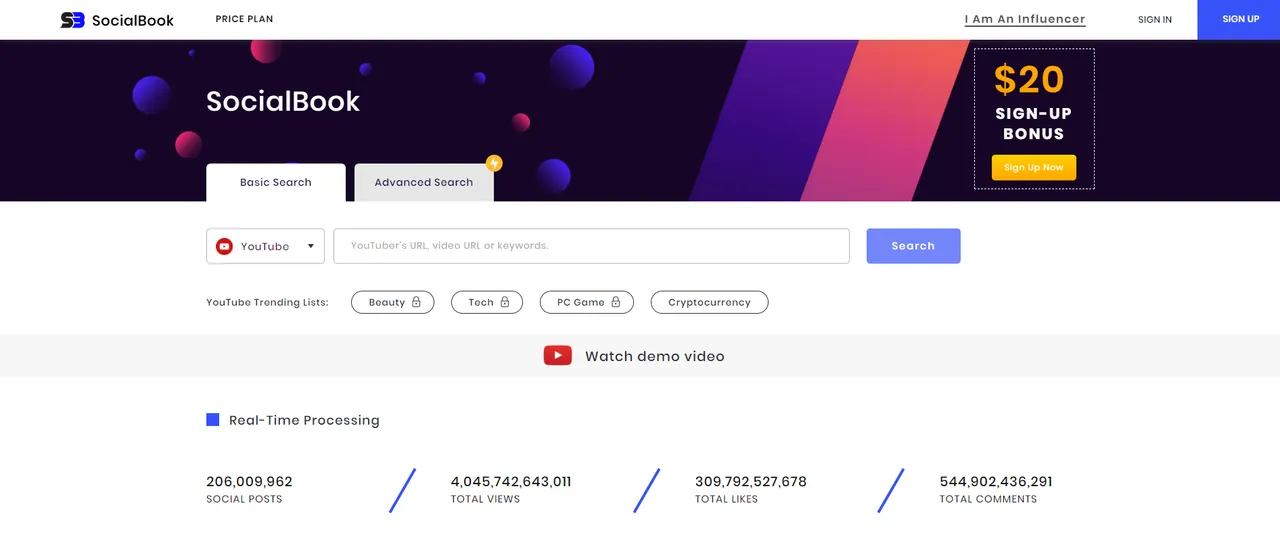This screenshot has height=553, width=1280.
Task: Click the $20 sign-up bonus text
Action: point(1034,105)
